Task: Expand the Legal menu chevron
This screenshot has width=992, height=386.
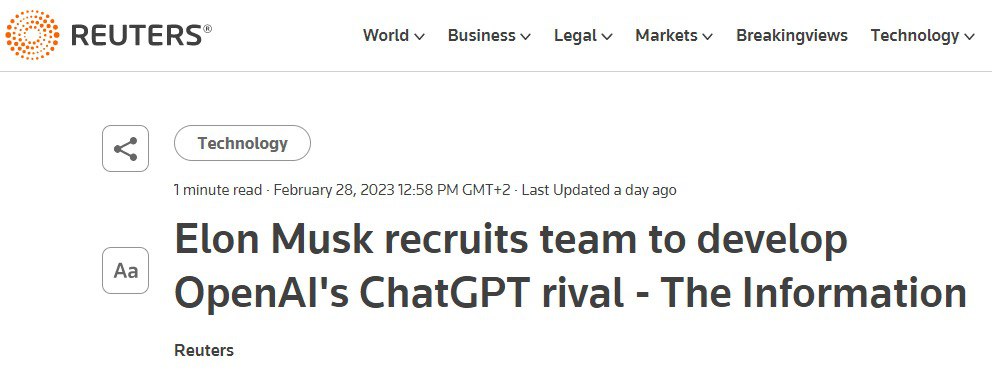Action: click(607, 37)
